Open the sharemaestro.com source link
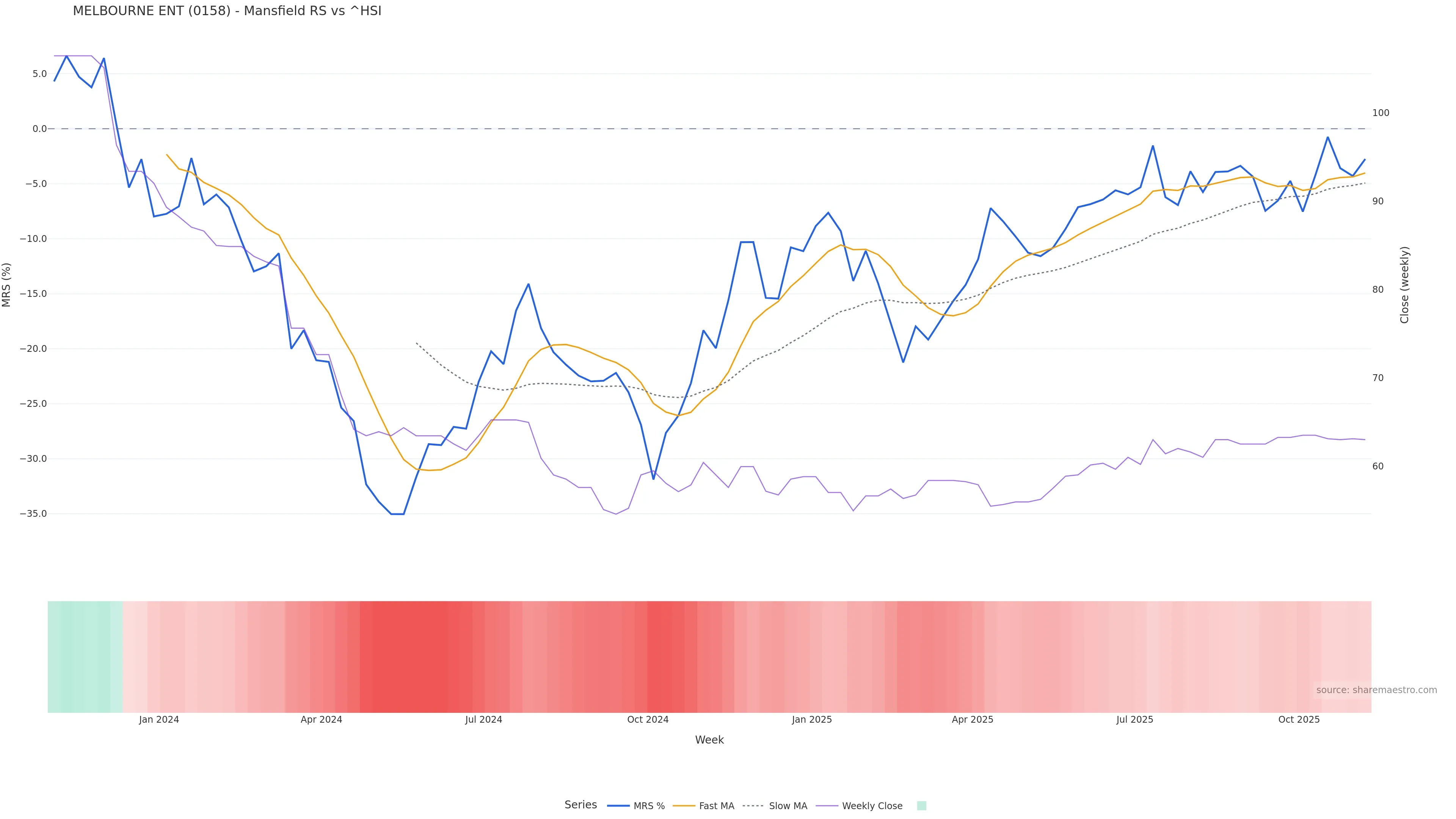 tap(1376, 690)
